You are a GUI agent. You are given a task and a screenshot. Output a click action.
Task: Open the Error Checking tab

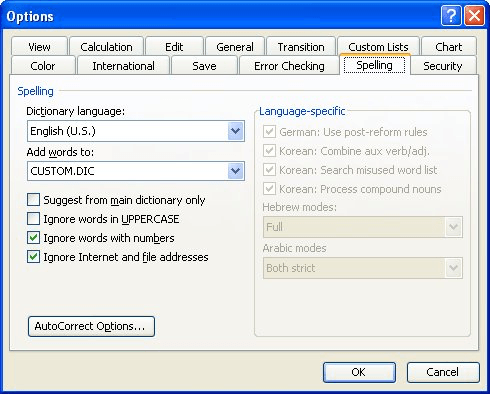click(289, 66)
